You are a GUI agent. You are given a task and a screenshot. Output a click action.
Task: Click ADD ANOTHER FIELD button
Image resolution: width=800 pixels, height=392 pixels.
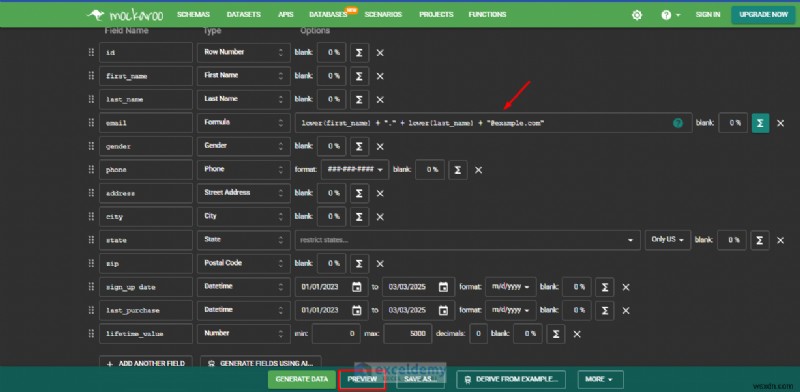[146, 363]
